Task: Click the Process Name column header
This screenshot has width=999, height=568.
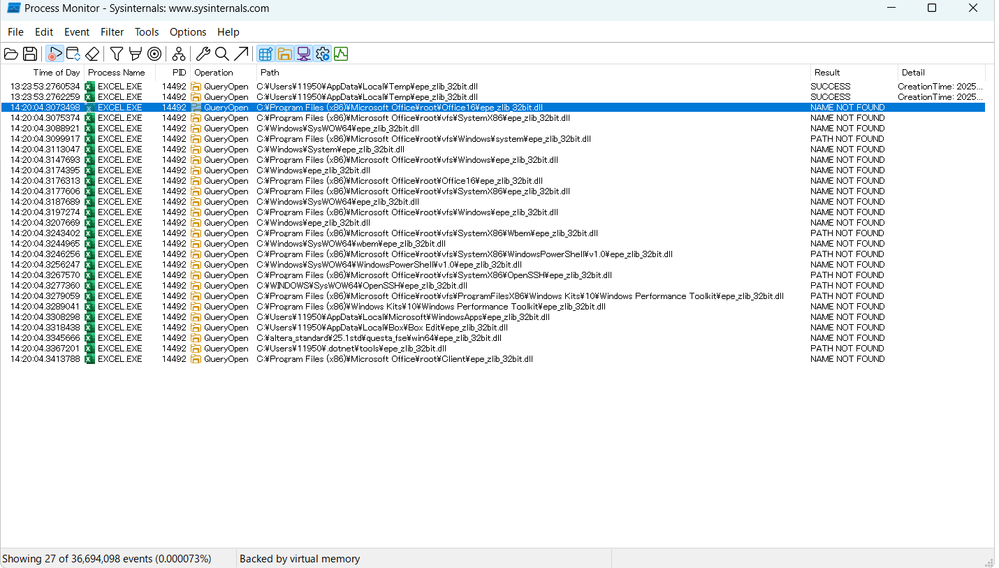Action: point(120,73)
